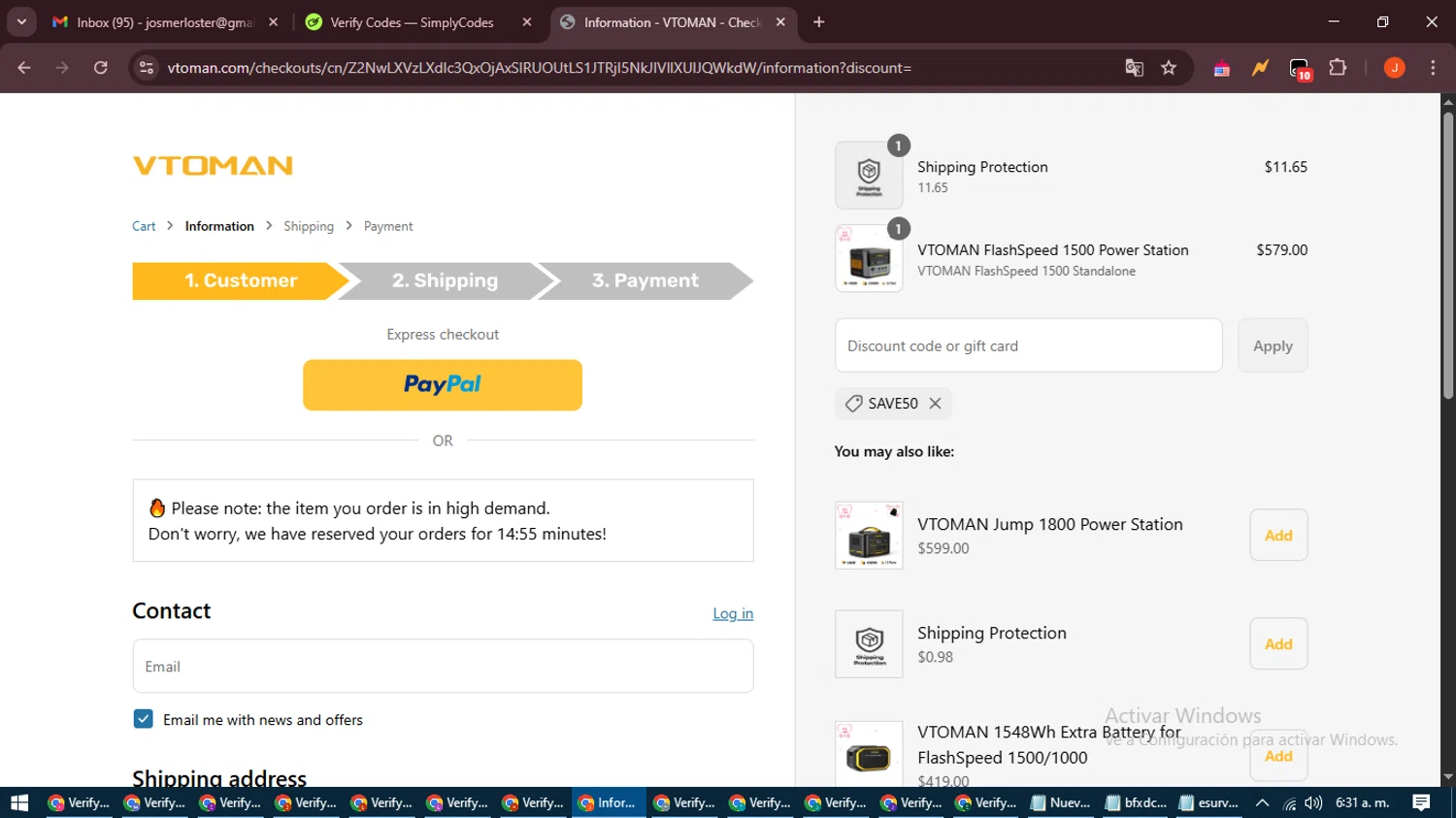Click the Jump 1800 Power Station thumbnail

[869, 536]
